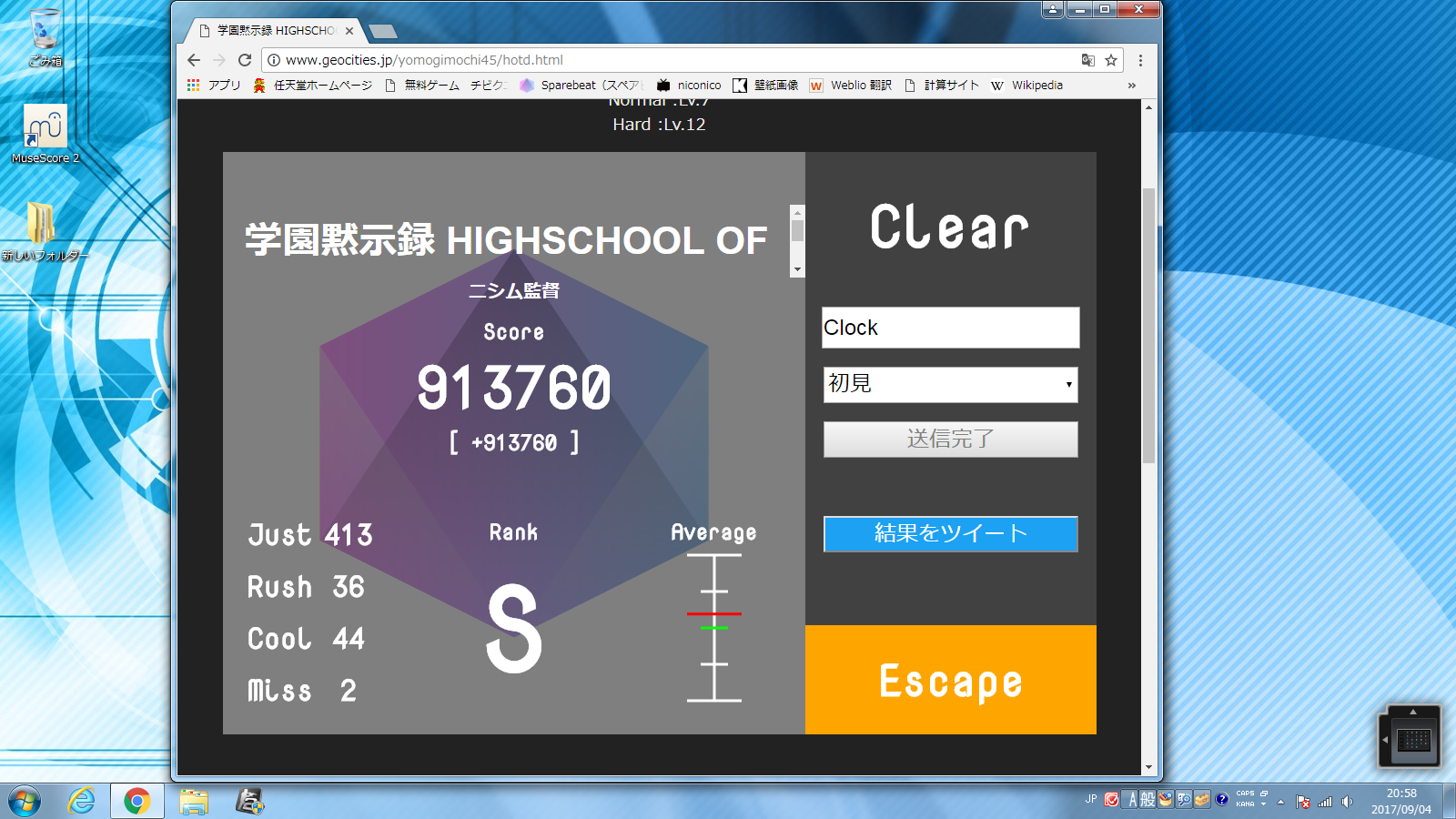The height and width of the screenshot is (819, 1456).
Task: Click the translate page icon
Action: click(x=1087, y=60)
